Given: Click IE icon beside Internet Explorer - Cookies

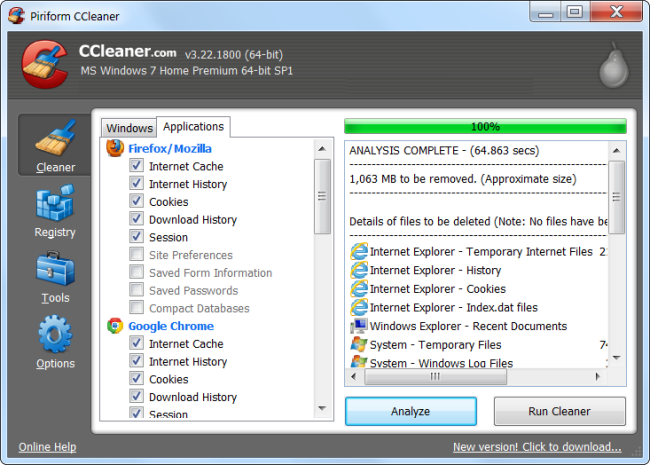Looking at the screenshot, I should pos(359,288).
